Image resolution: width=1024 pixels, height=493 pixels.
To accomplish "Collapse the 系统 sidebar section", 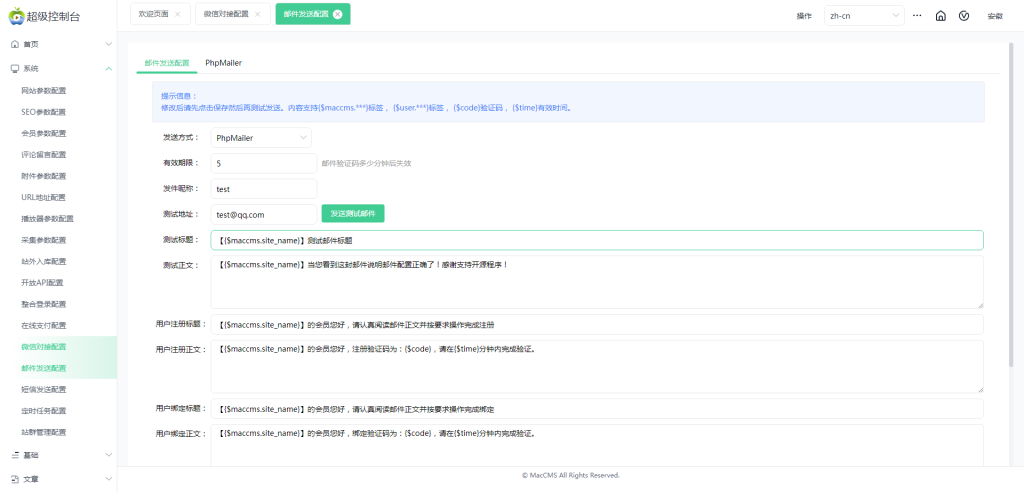I will click(108, 69).
